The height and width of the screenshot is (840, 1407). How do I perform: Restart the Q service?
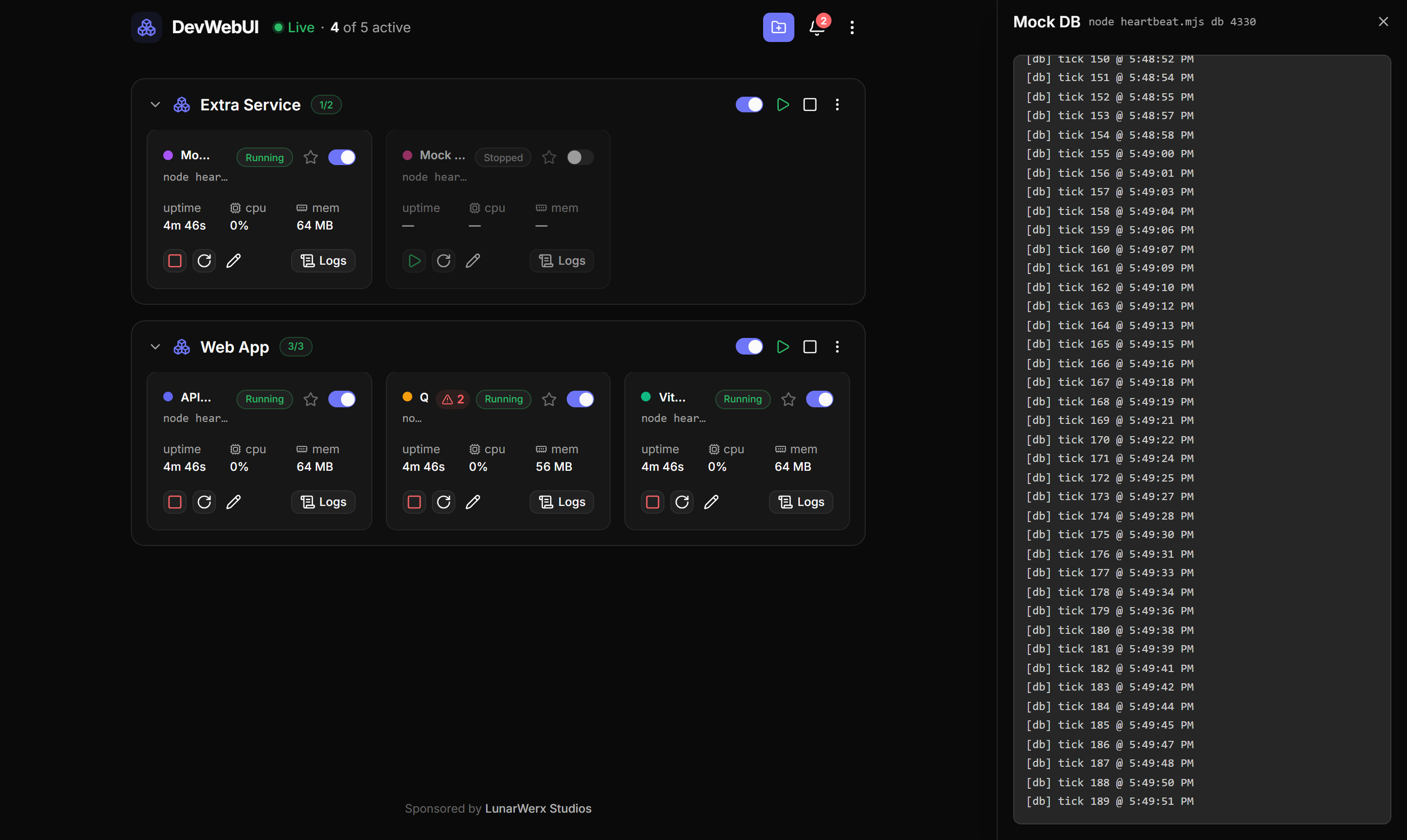pos(443,502)
